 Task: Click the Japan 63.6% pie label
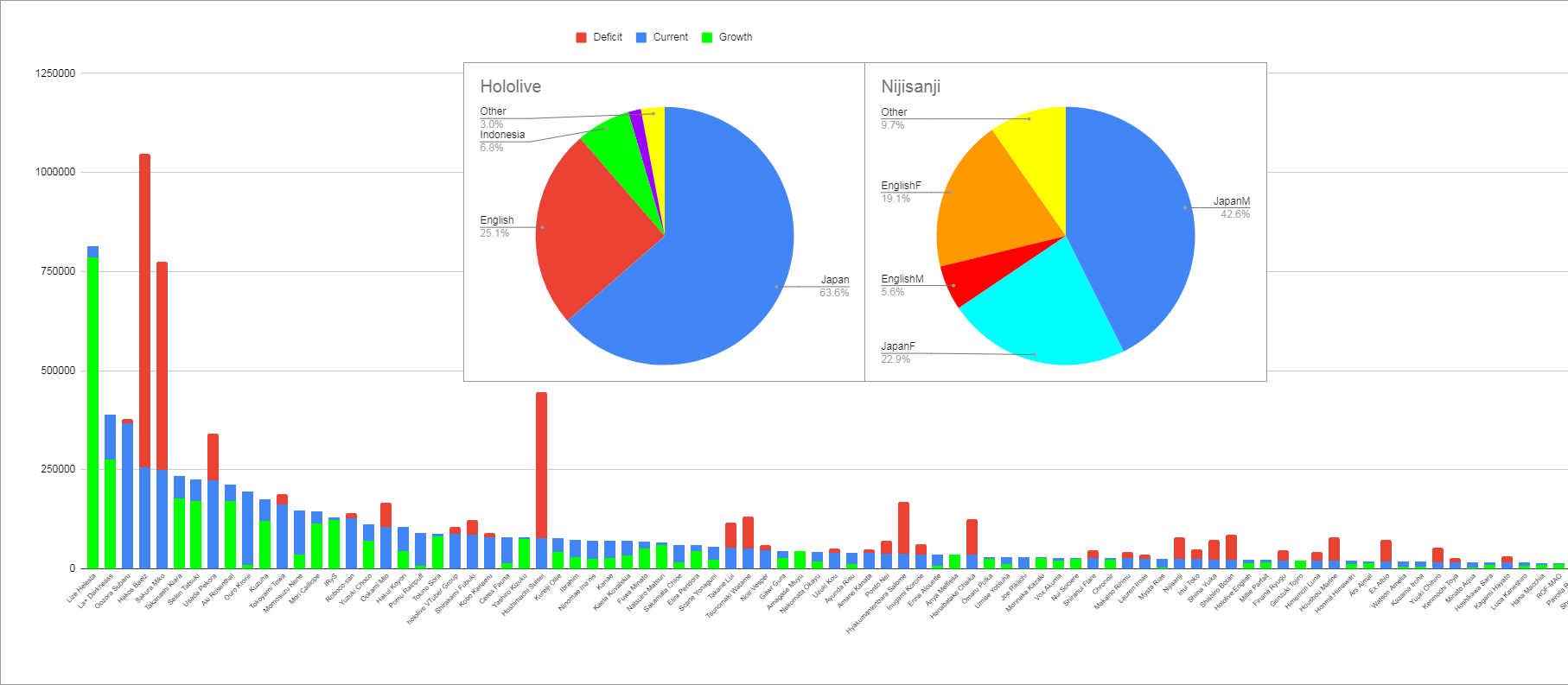834,286
